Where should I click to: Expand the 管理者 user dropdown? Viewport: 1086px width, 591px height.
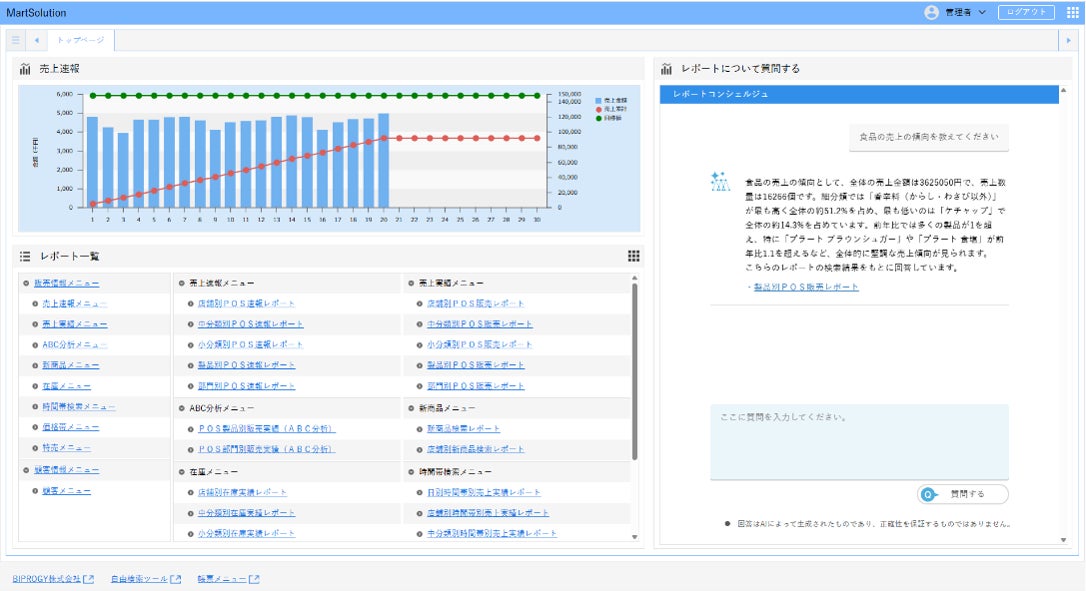point(965,12)
